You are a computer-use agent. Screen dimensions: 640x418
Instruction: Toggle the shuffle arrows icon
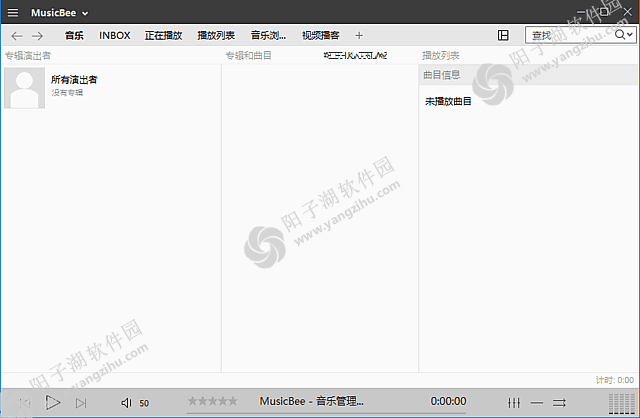pos(559,403)
